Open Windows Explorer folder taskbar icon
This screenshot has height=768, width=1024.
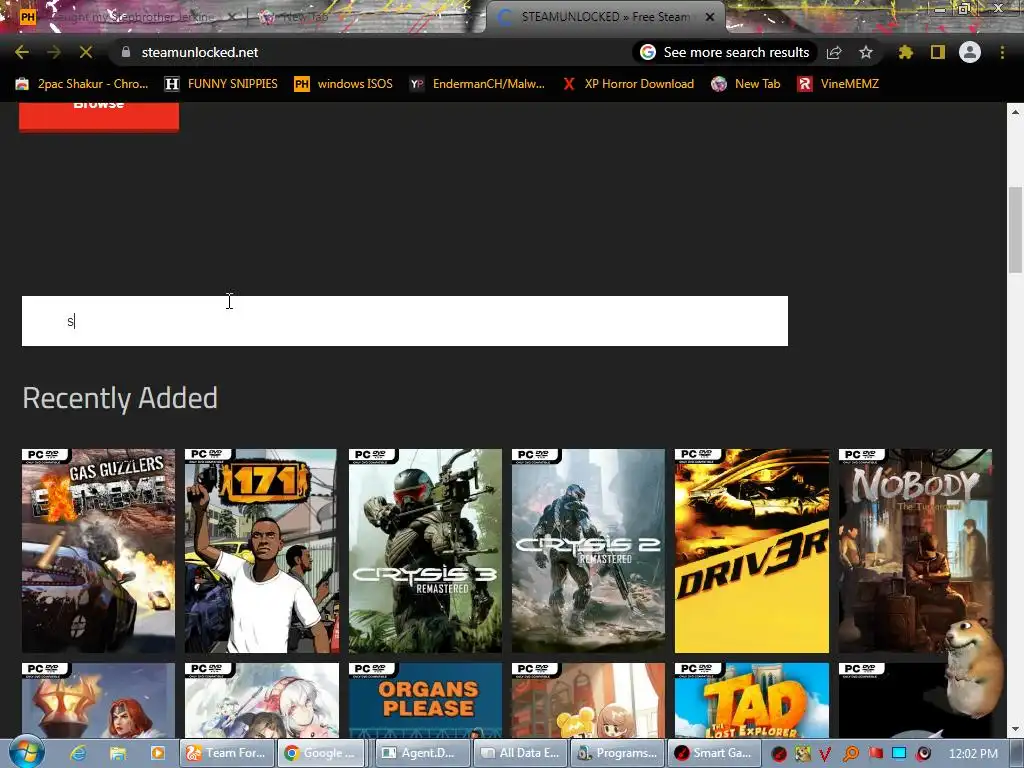(x=118, y=753)
